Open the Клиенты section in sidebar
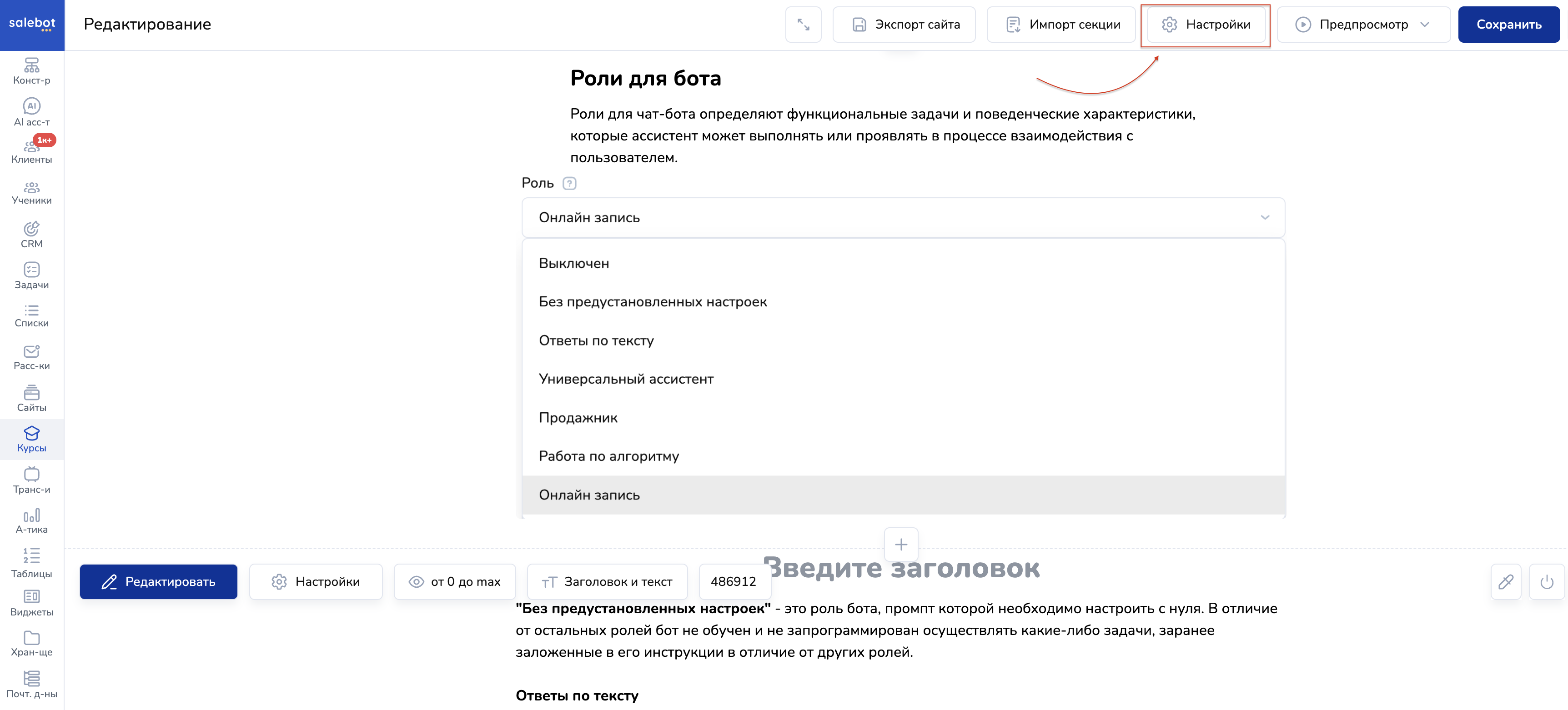Viewport: 1568px width, 710px height. click(x=32, y=152)
